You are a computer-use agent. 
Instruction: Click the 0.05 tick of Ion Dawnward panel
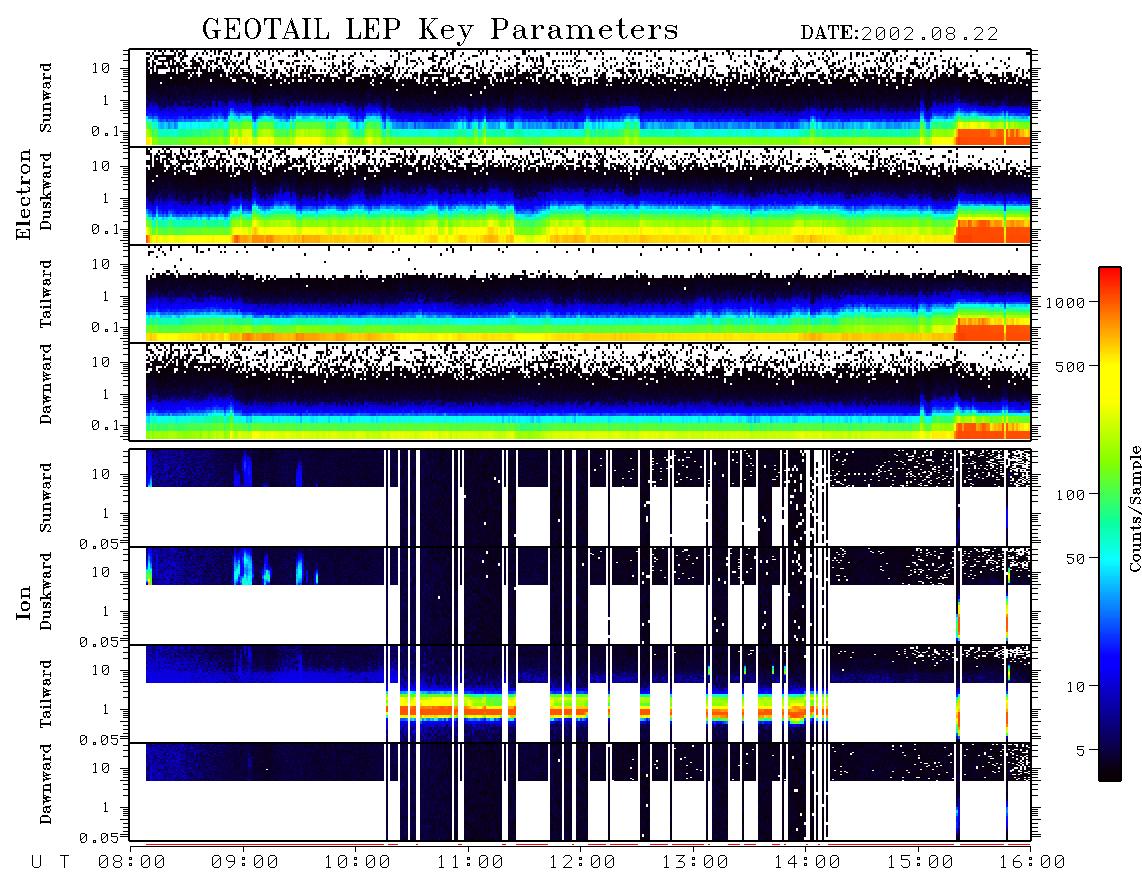(99, 838)
